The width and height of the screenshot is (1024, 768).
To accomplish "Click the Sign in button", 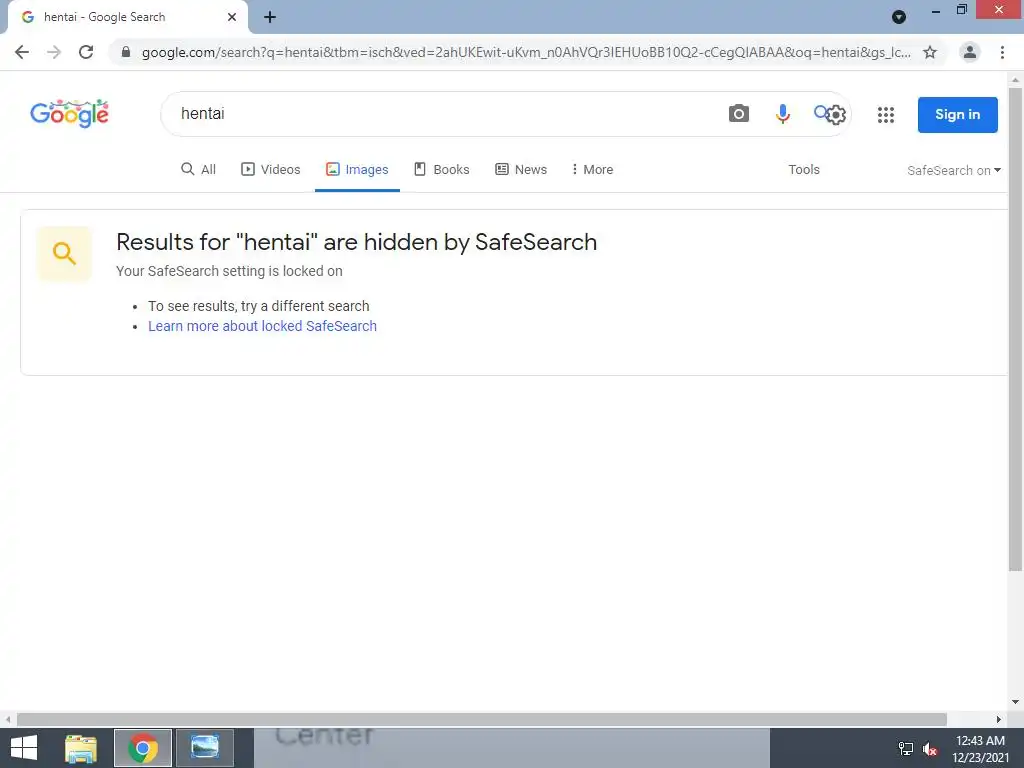I will coord(957,115).
